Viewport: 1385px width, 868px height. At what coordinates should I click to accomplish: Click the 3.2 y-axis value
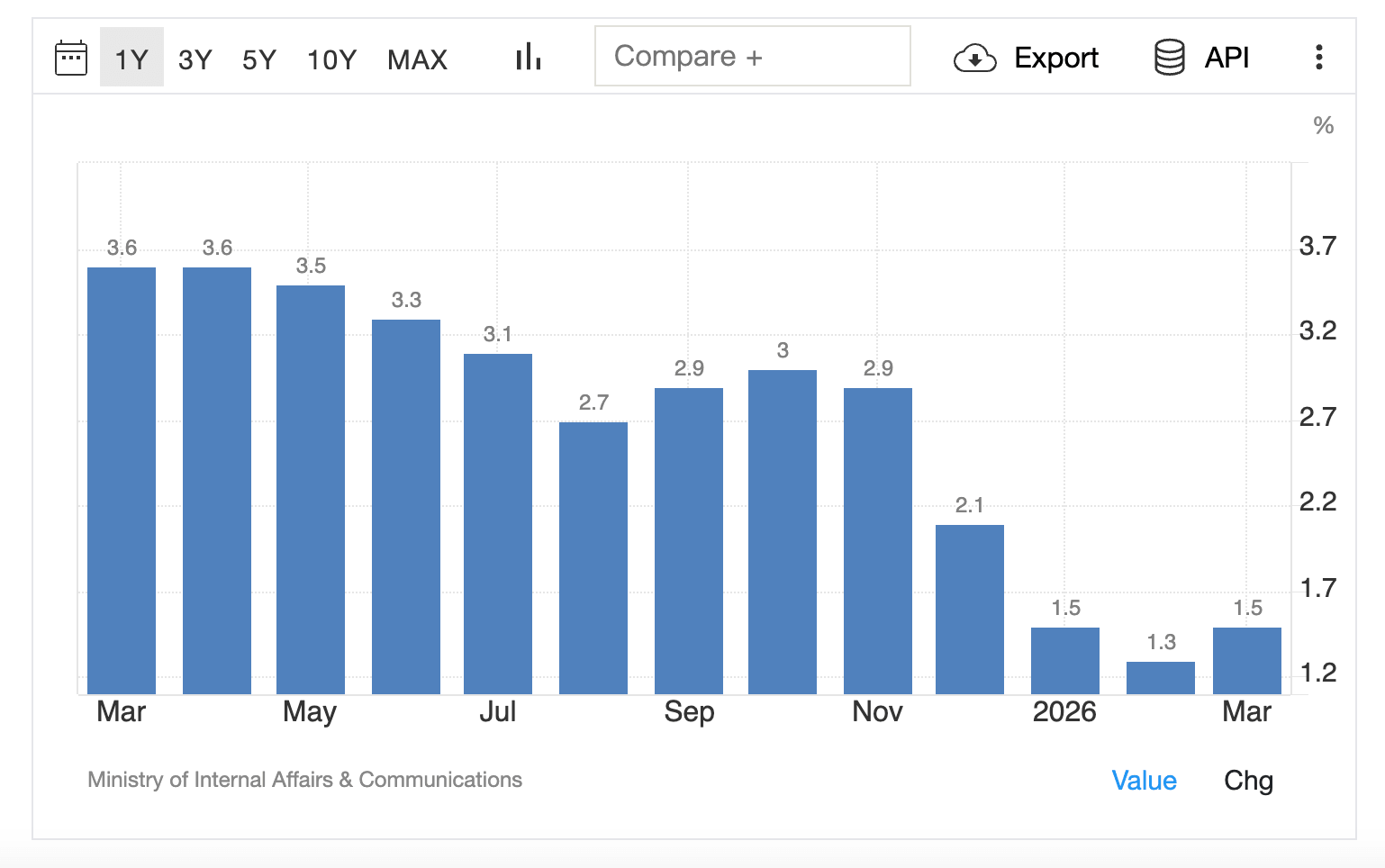(1317, 330)
